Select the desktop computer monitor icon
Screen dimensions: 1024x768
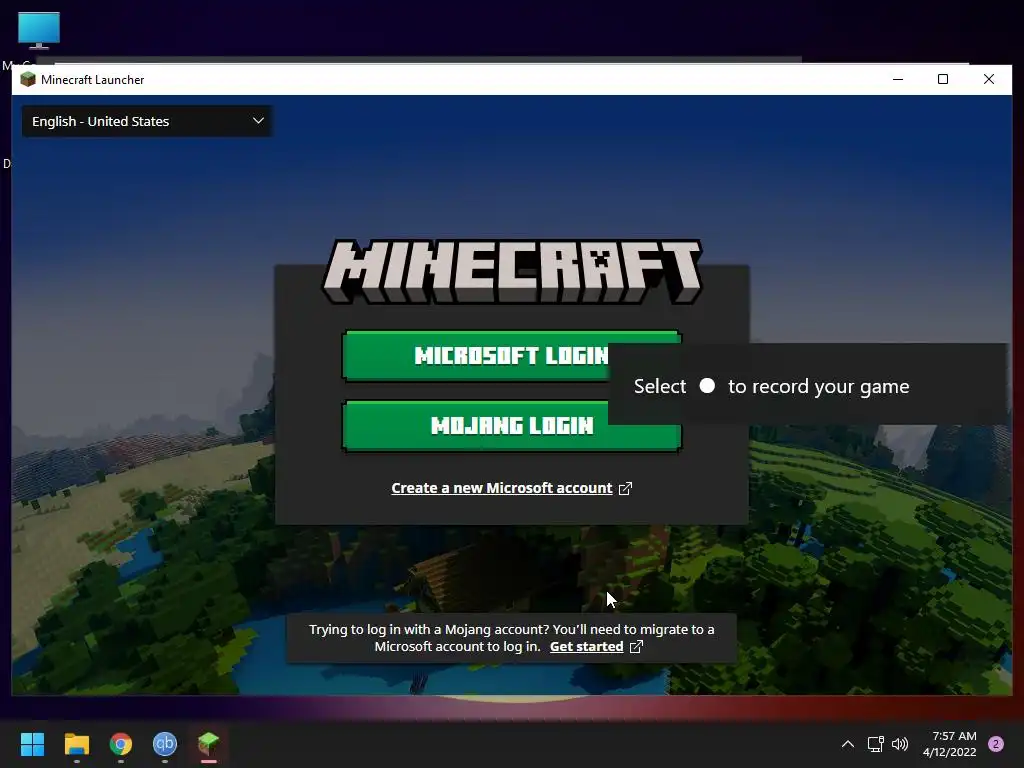click(x=39, y=30)
